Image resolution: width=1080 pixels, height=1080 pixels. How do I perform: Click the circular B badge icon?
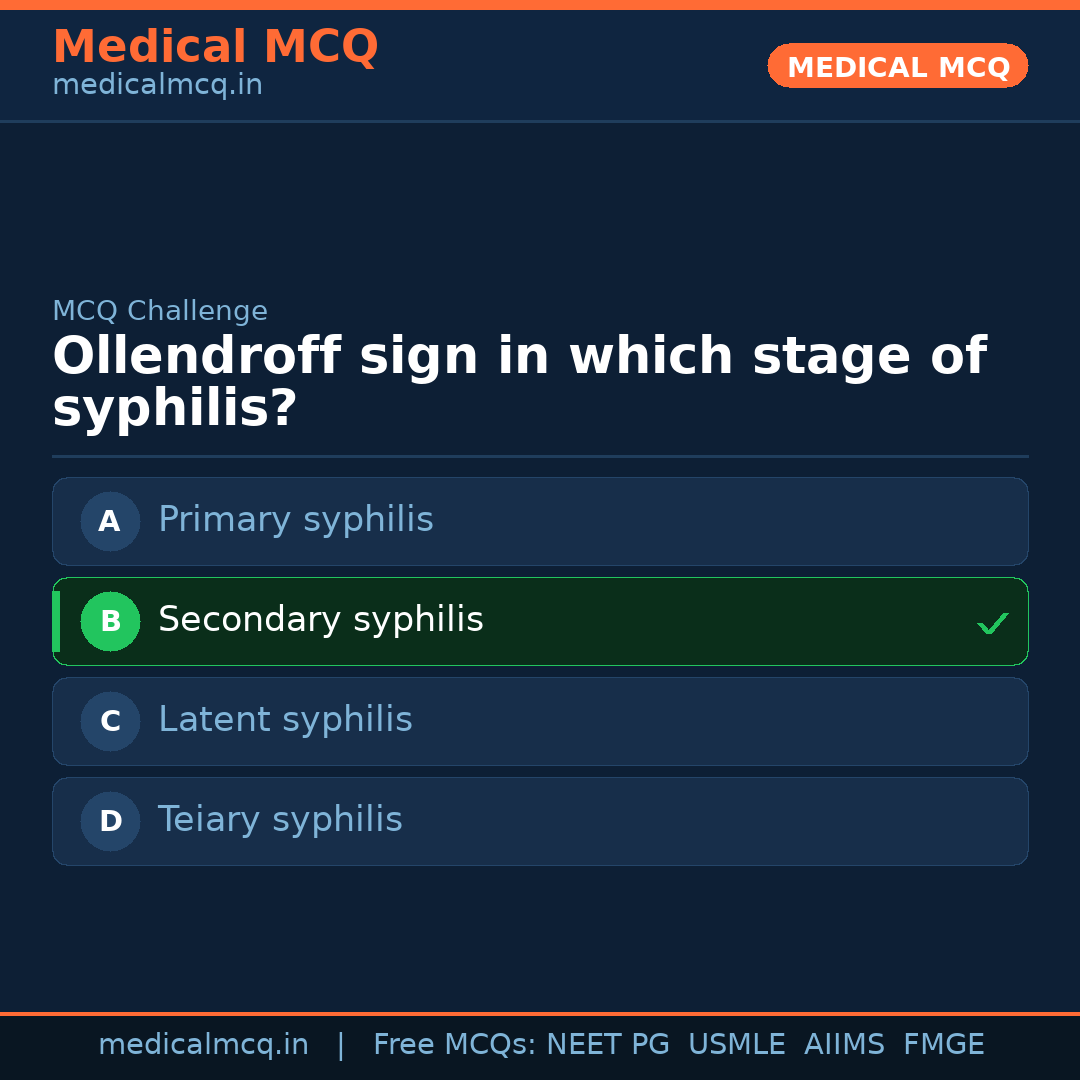(110, 621)
